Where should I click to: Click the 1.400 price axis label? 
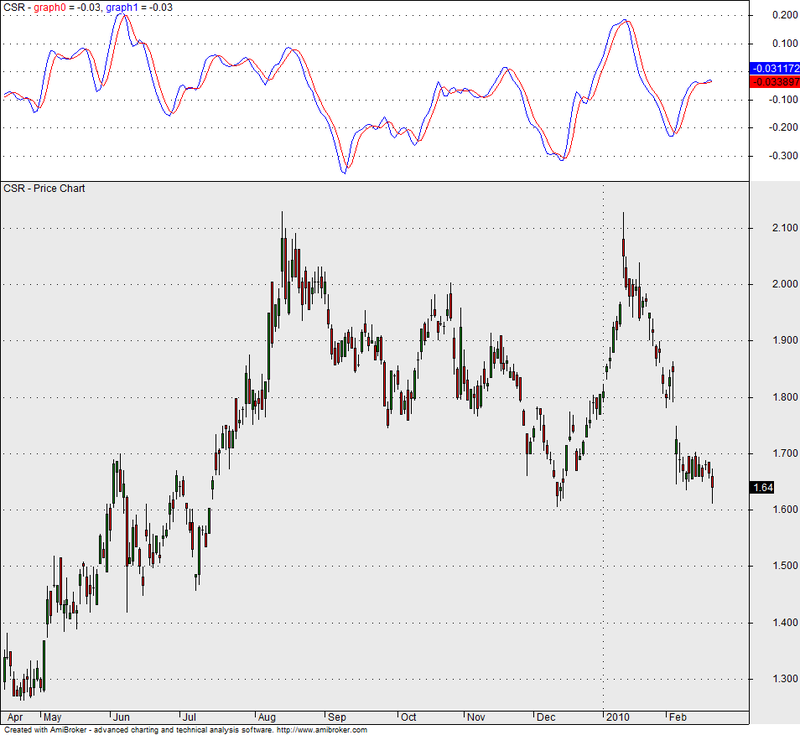click(x=785, y=622)
